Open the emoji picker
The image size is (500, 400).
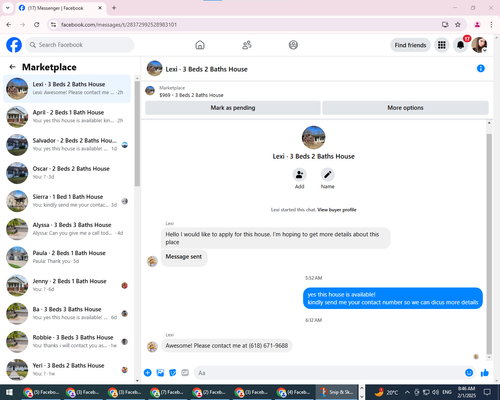click(469, 373)
